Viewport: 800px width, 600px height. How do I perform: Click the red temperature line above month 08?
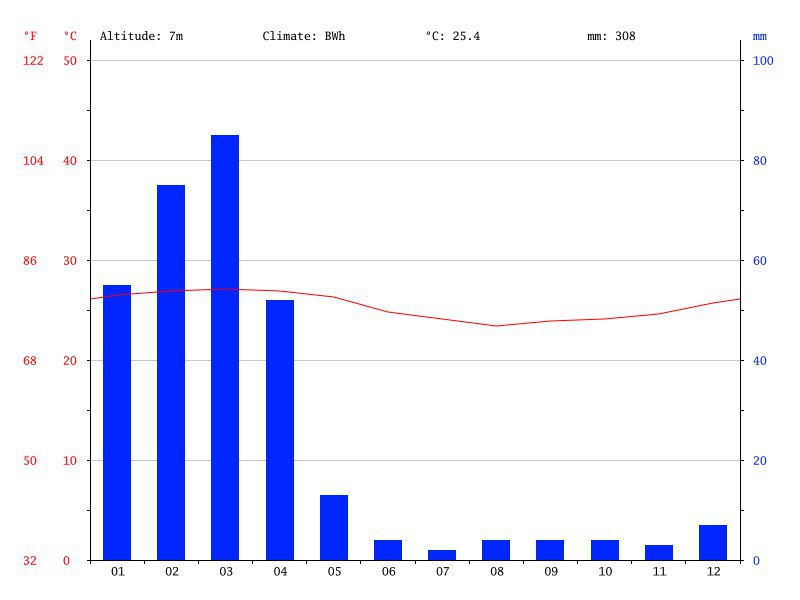pyautogui.click(x=496, y=326)
